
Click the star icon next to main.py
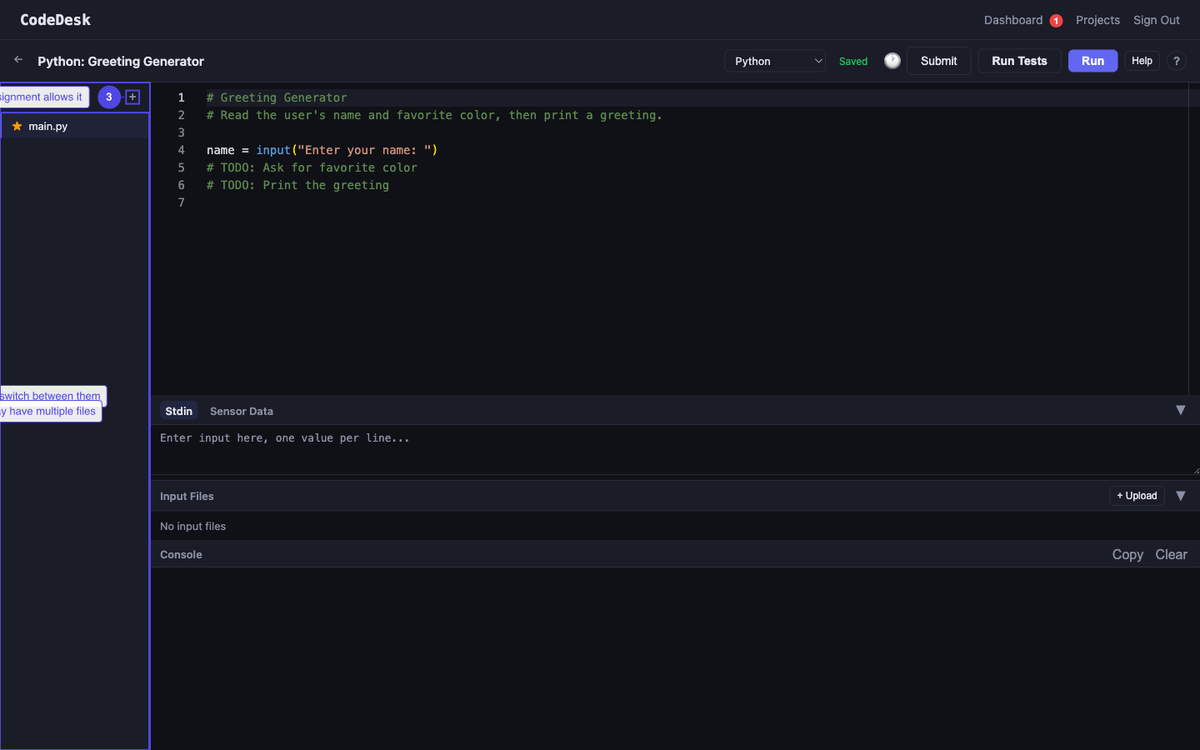(17, 126)
